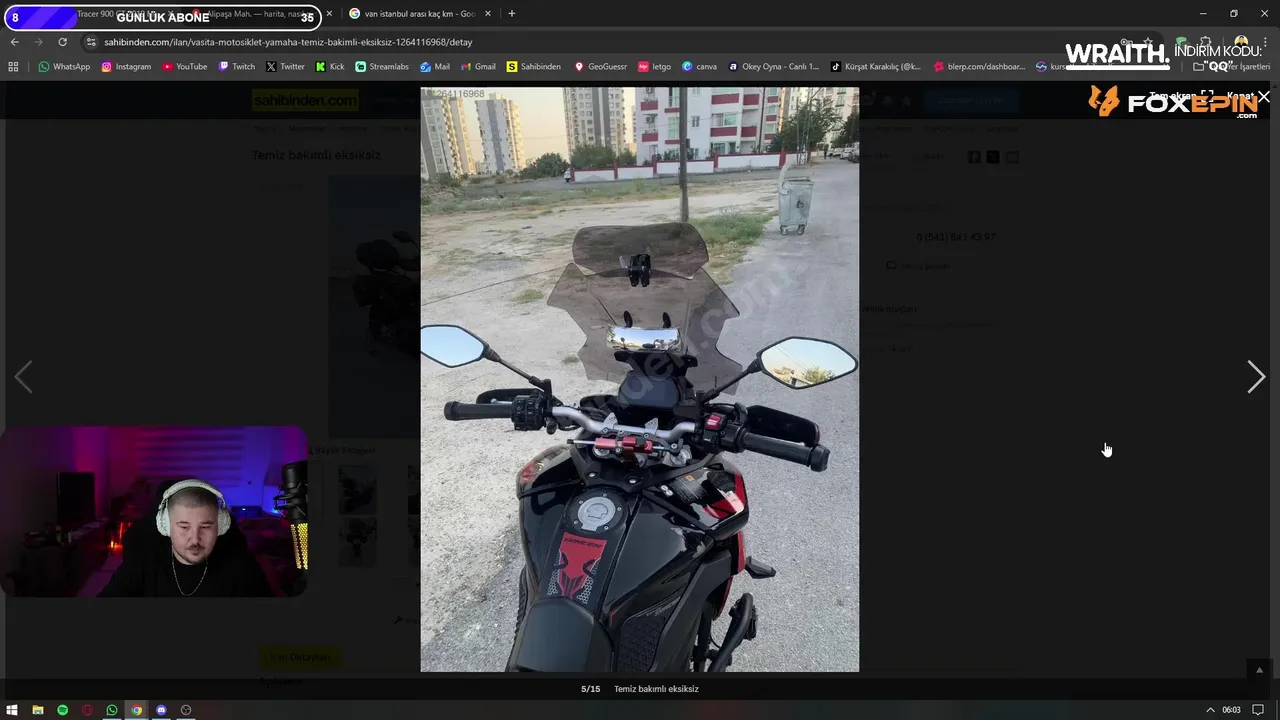The height and width of the screenshot is (720, 1280).
Task: Go back to previous page
Action: (x=14, y=42)
